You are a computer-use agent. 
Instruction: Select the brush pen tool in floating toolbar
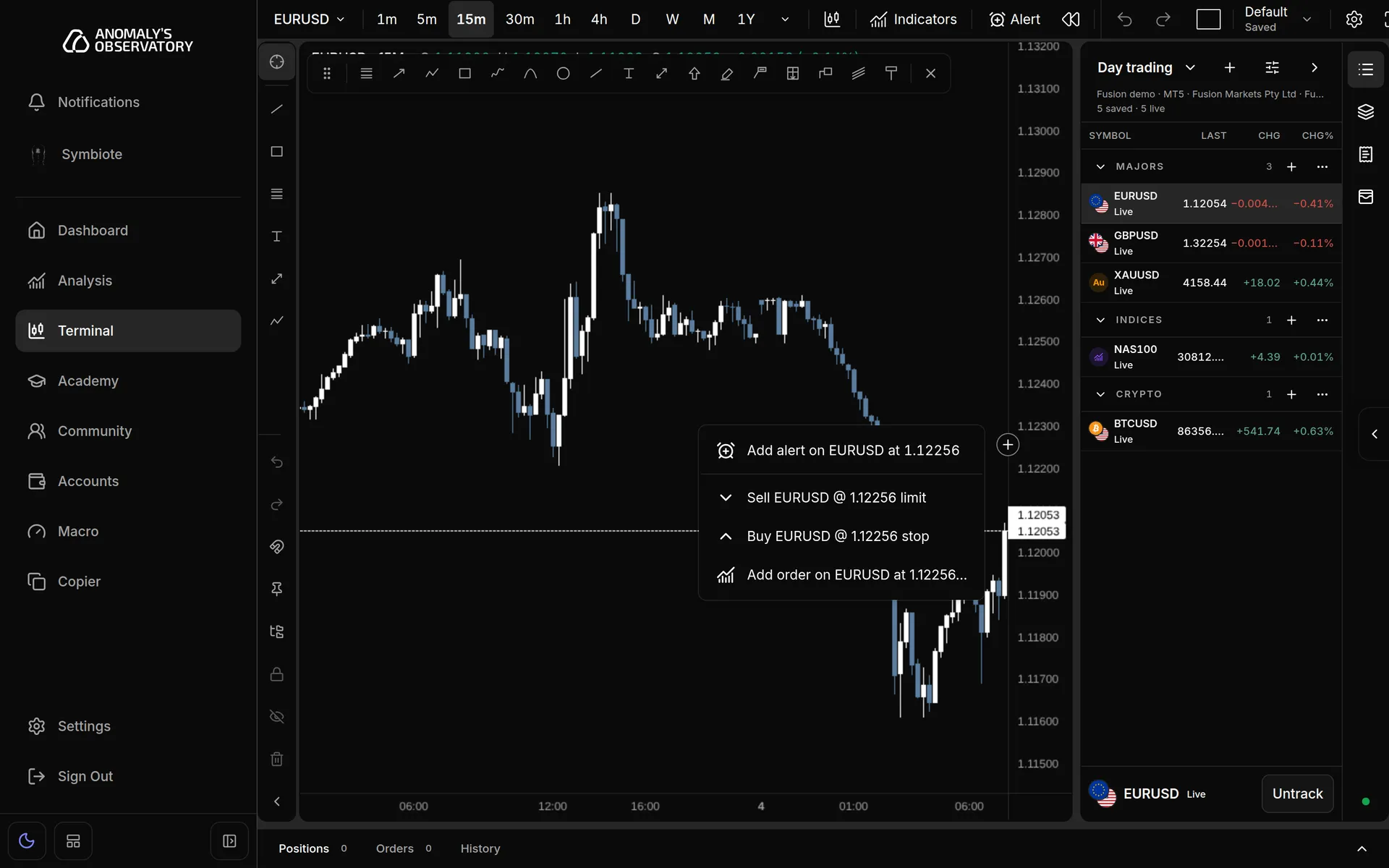click(x=727, y=74)
